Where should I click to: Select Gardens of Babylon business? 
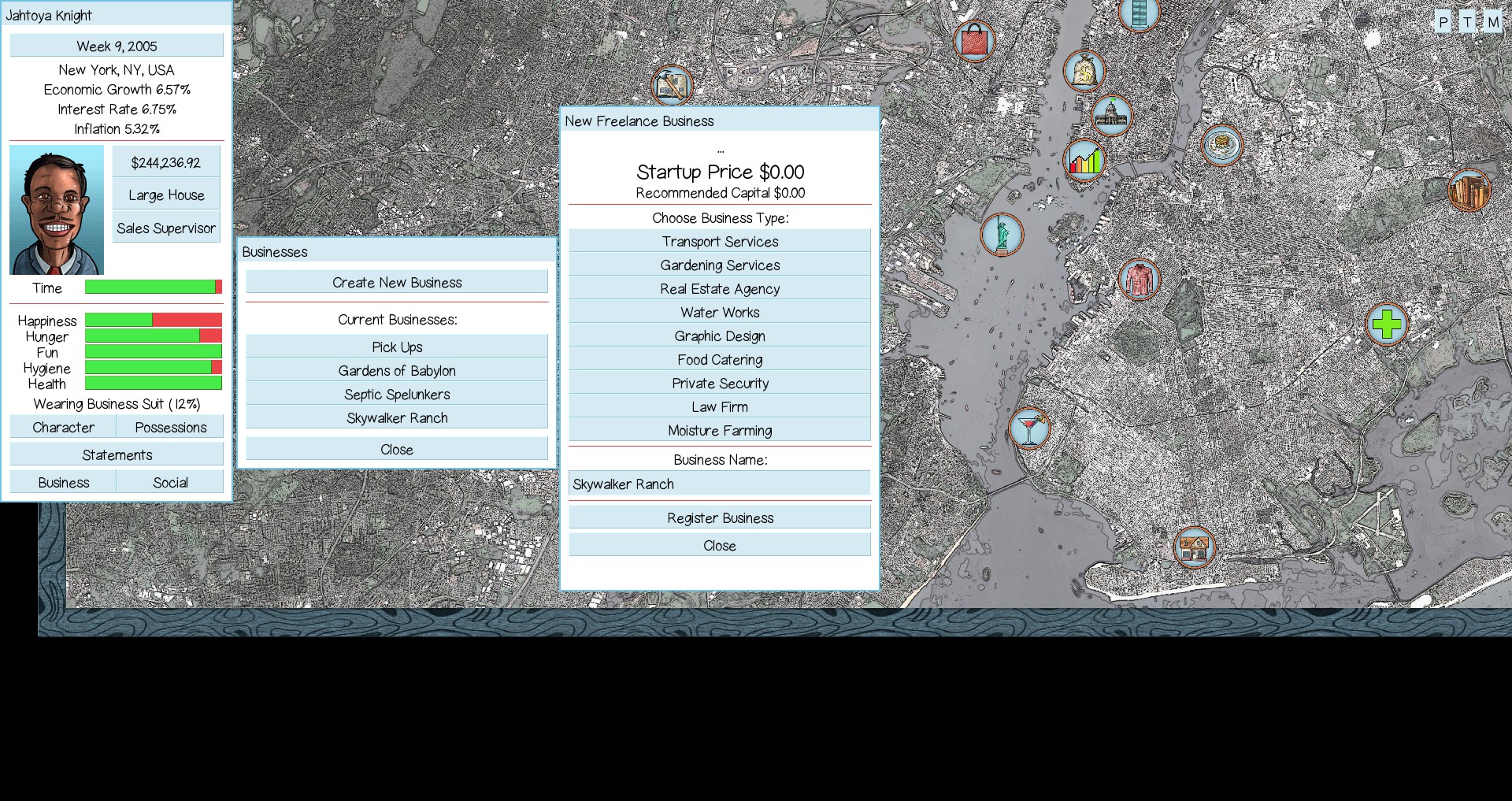pyautogui.click(x=397, y=370)
